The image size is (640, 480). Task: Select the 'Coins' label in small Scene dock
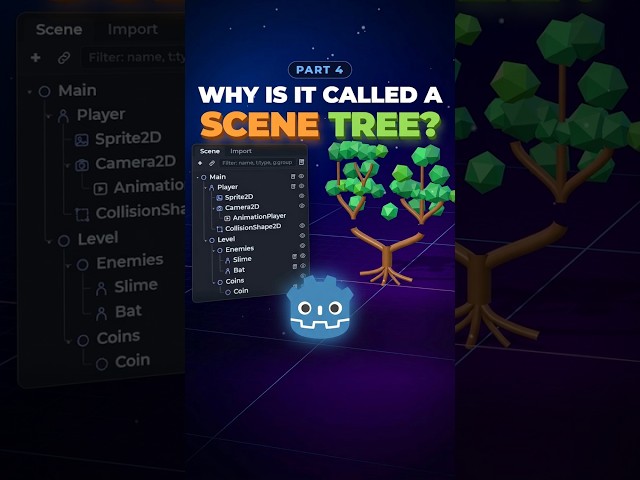point(235,281)
